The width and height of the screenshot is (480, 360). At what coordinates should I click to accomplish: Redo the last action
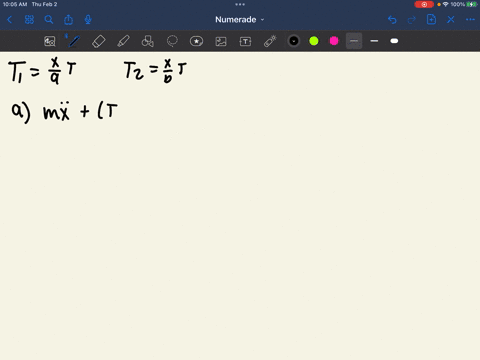412,20
